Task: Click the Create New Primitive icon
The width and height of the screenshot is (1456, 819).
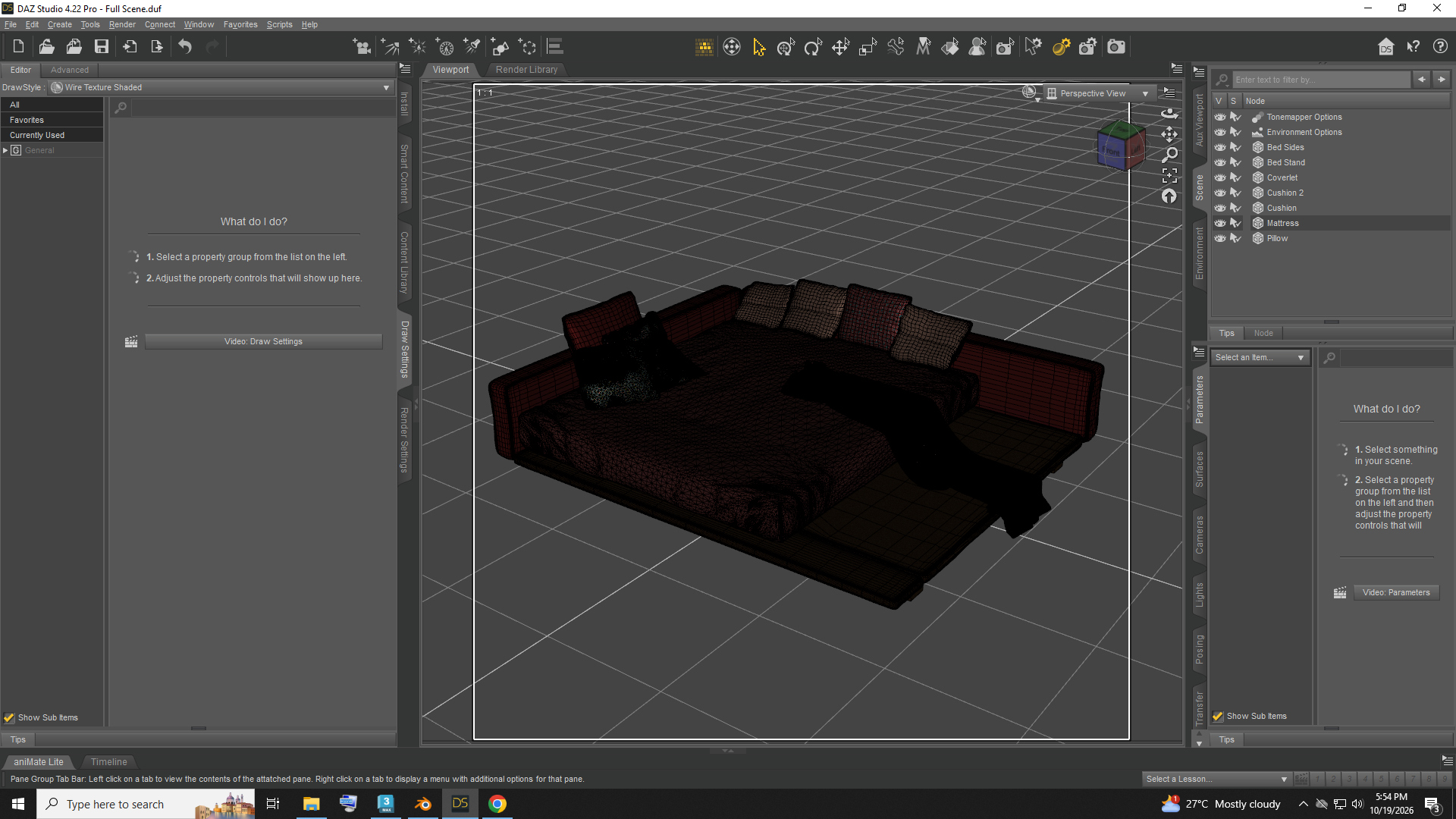Action: pyautogui.click(x=500, y=47)
